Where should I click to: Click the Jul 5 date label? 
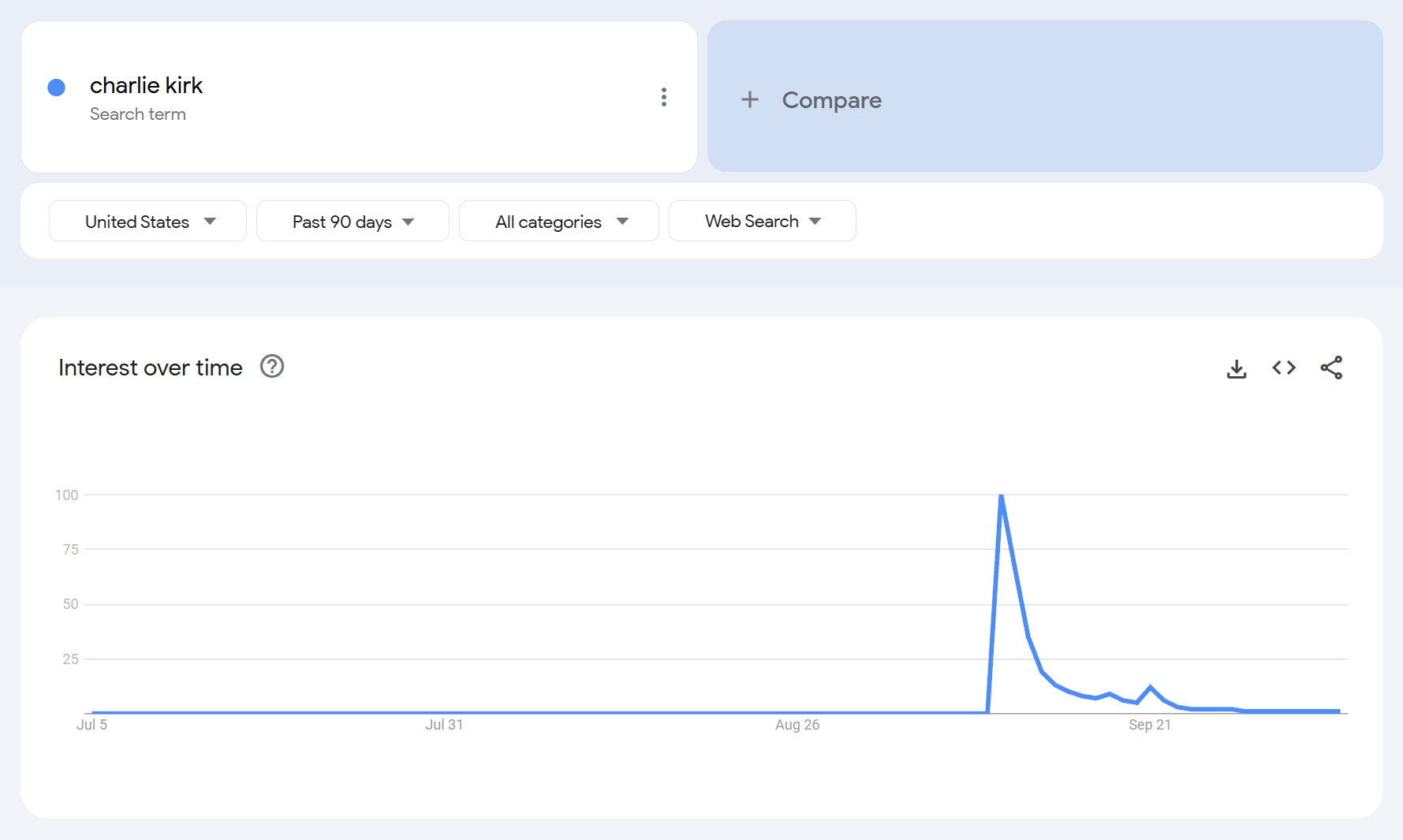pyautogui.click(x=91, y=725)
